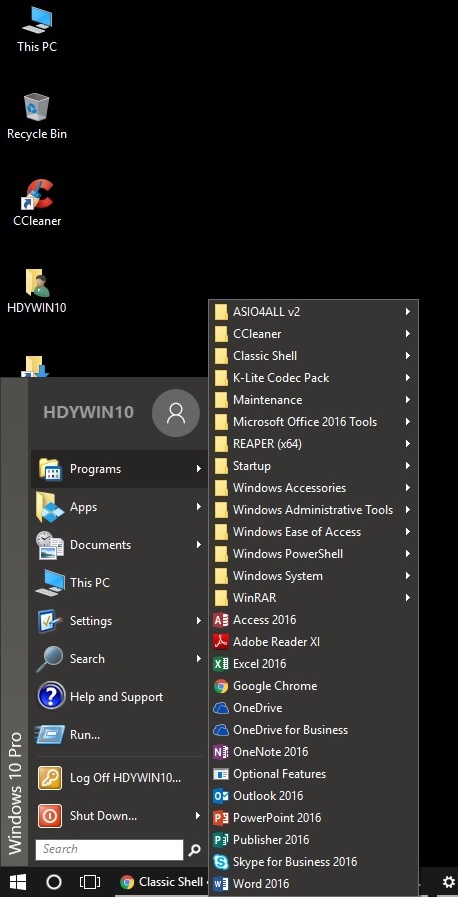Open the Recycle Bin desktop icon
The image size is (458, 897).
pos(37,117)
